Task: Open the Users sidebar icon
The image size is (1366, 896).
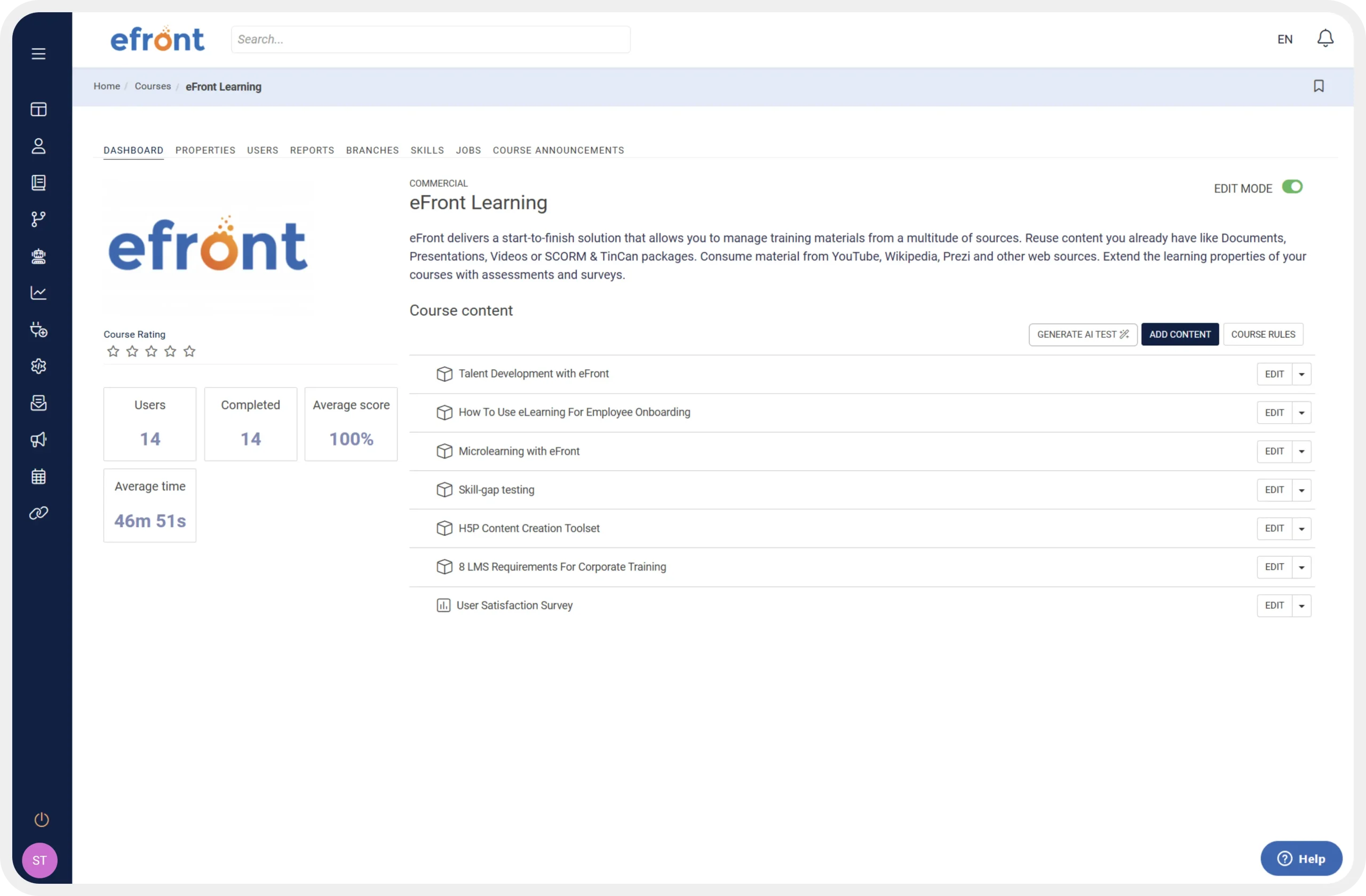Action: point(38,146)
